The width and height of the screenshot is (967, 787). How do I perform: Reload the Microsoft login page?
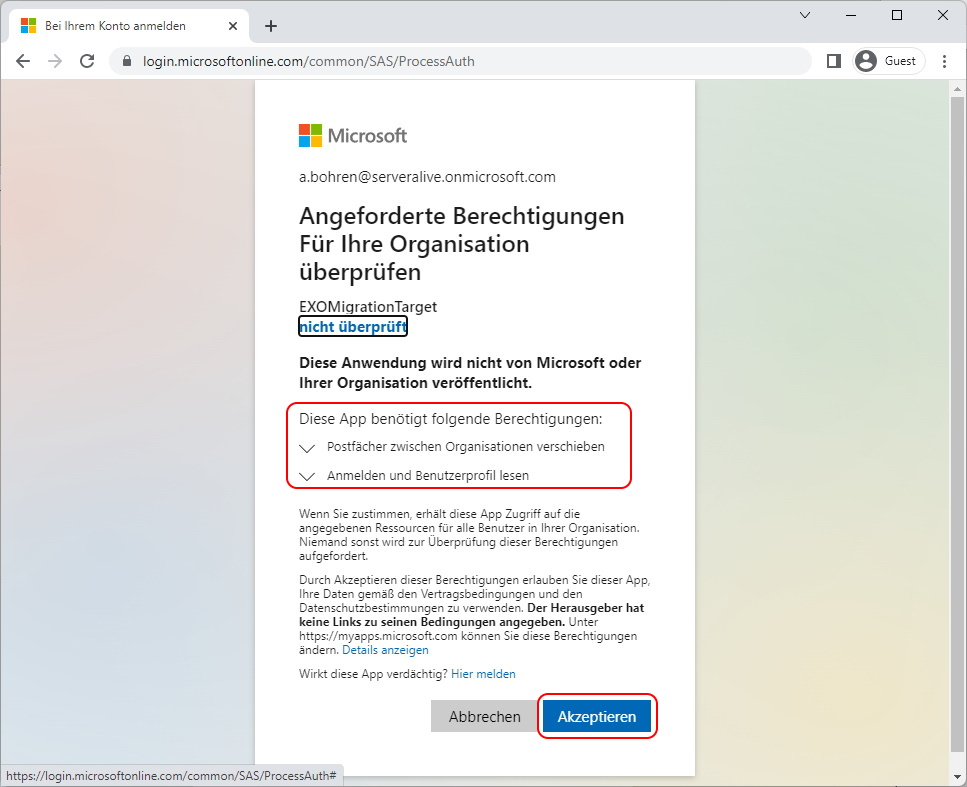87,61
